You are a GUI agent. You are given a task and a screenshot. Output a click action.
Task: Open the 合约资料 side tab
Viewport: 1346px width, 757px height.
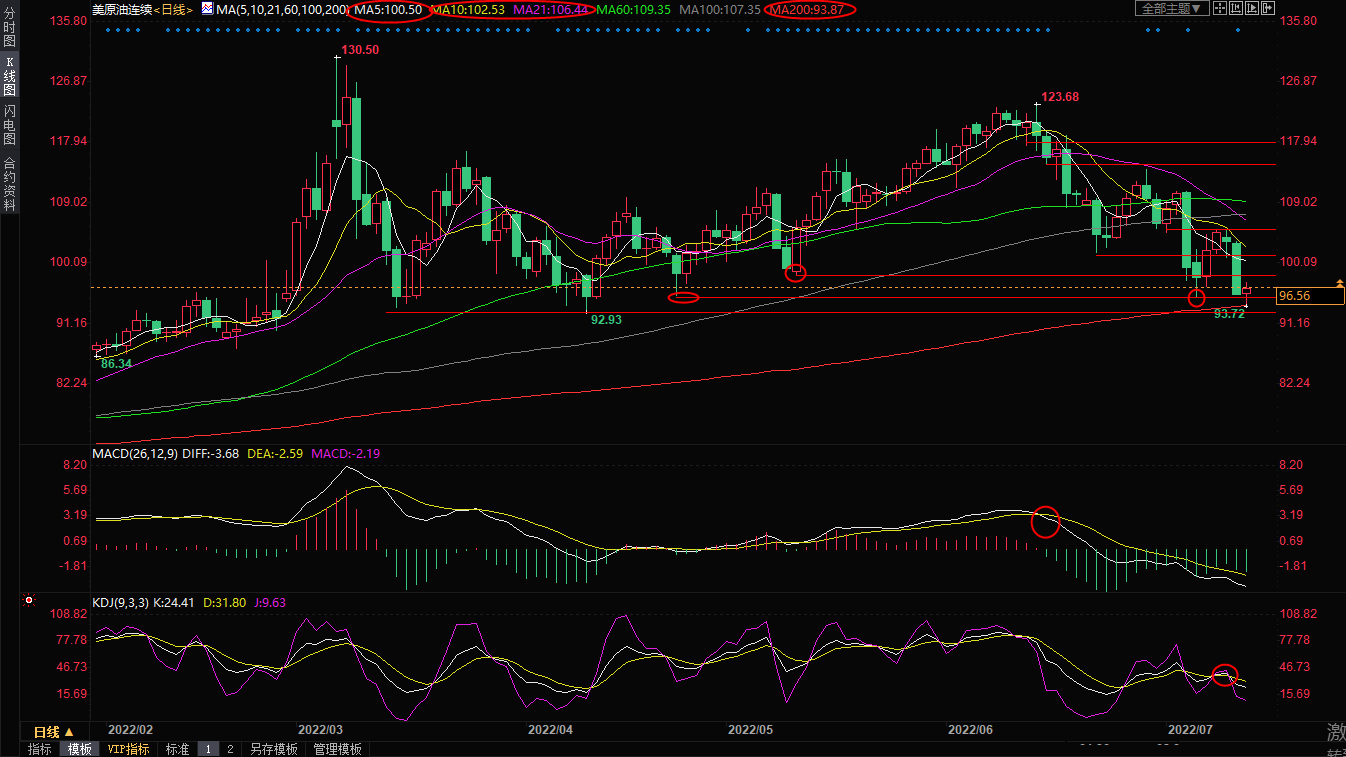tap(9, 183)
